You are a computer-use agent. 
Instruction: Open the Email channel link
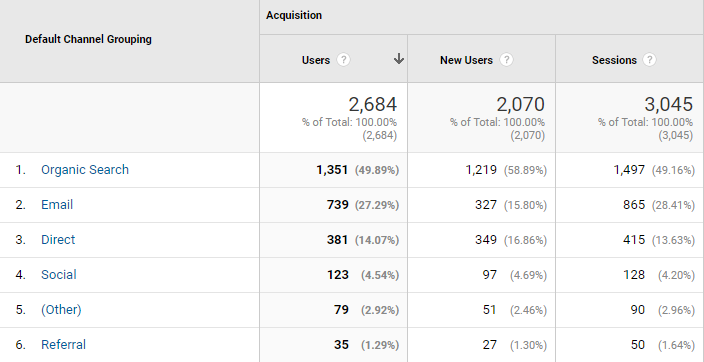(x=57, y=205)
